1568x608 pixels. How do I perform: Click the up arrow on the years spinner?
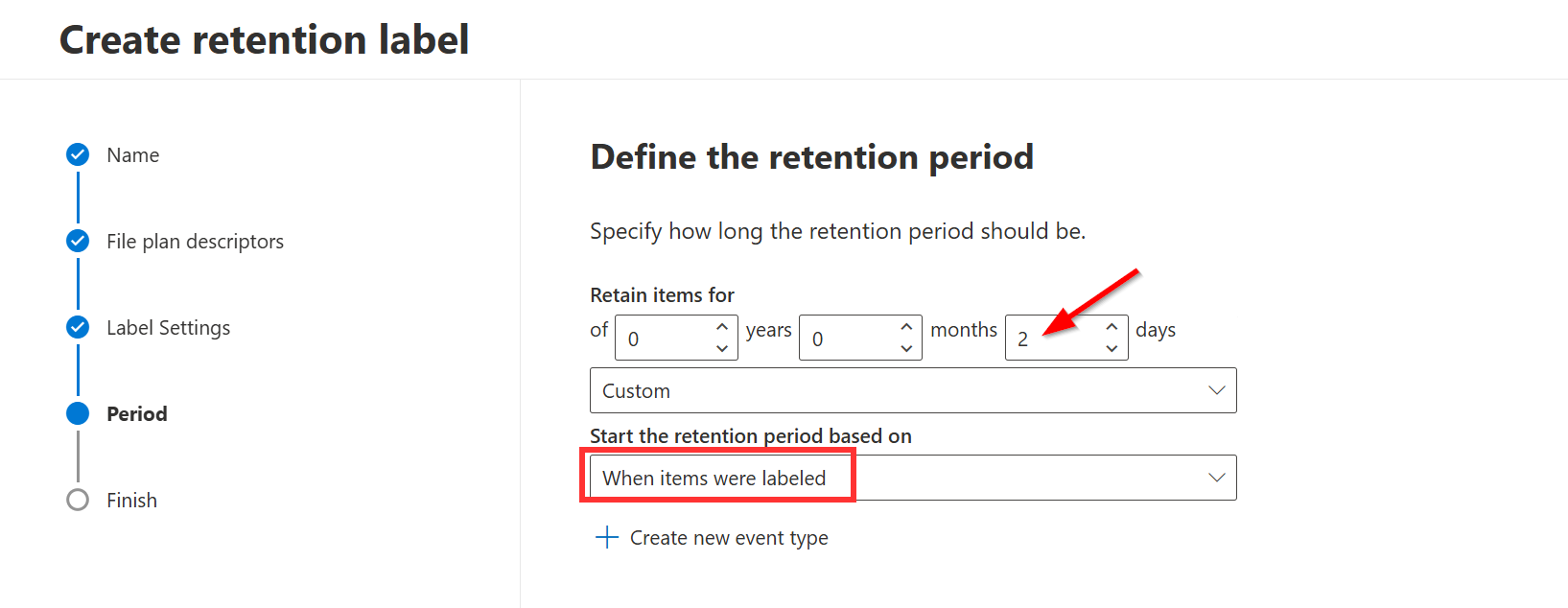(x=721, y=327)
